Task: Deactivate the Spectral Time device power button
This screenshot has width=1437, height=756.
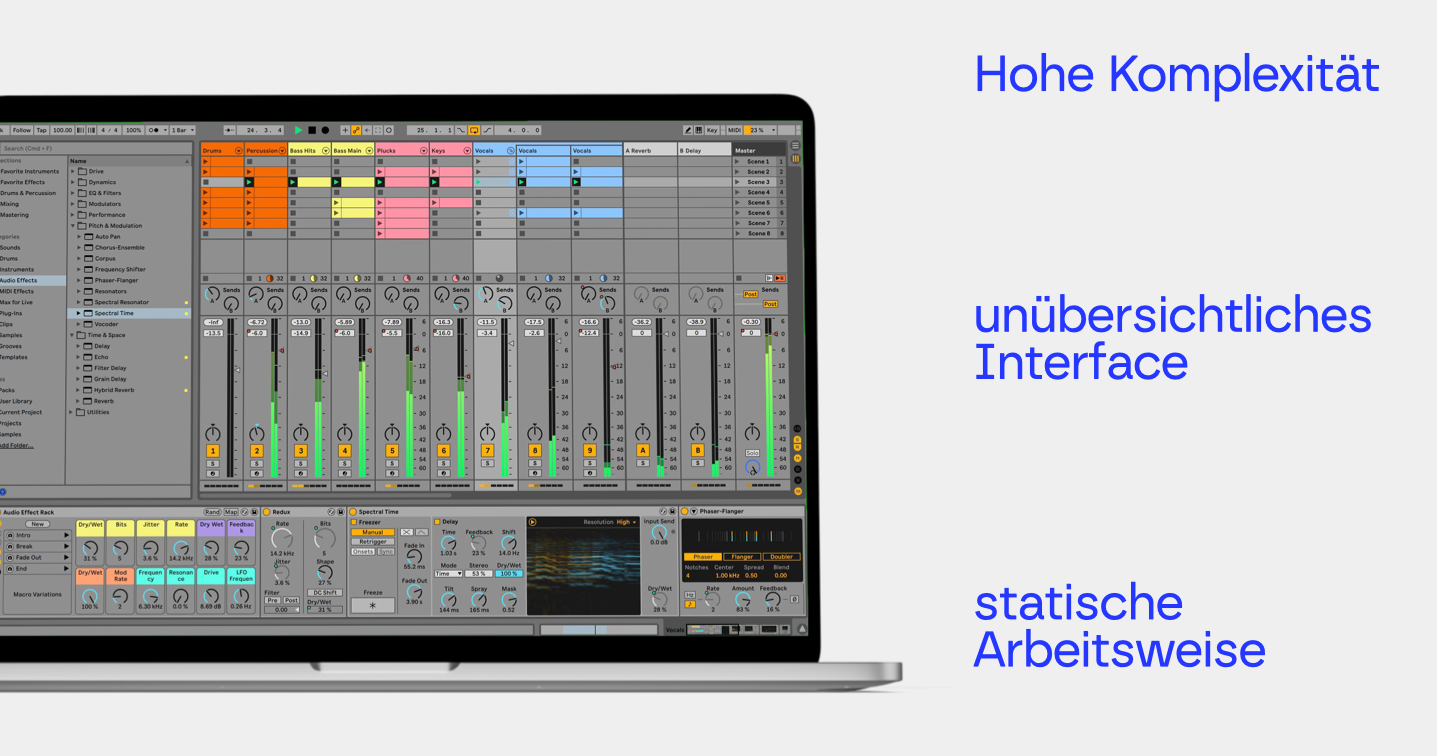Action: point(353,512)
